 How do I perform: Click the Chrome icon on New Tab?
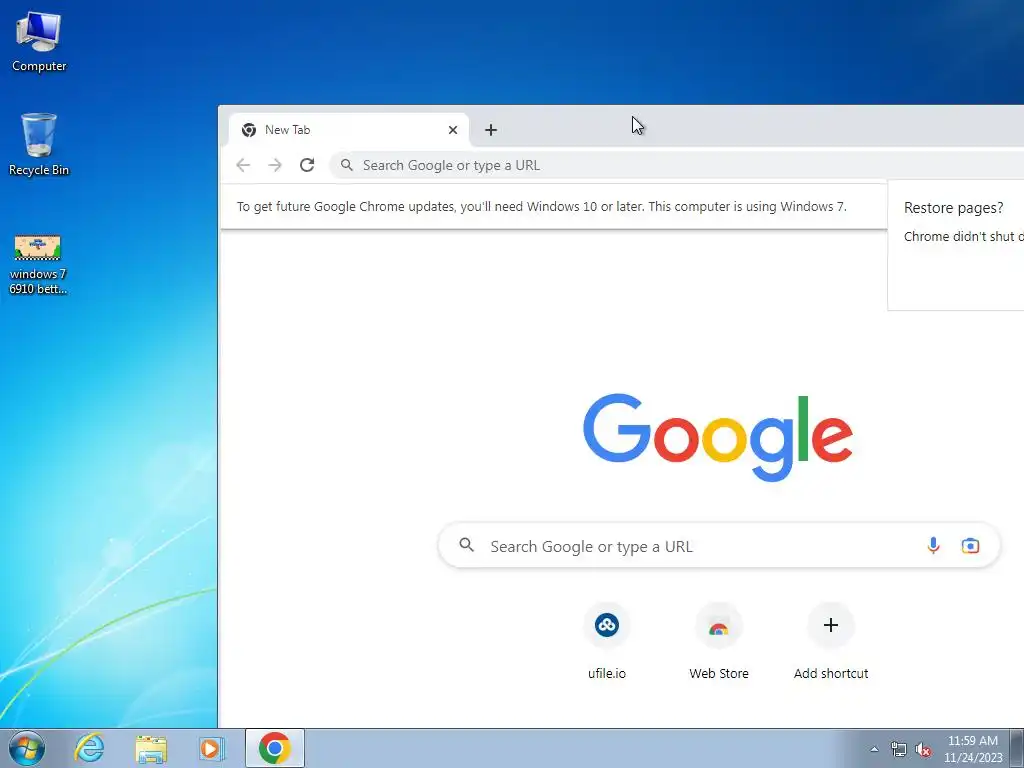pos(249,130)
